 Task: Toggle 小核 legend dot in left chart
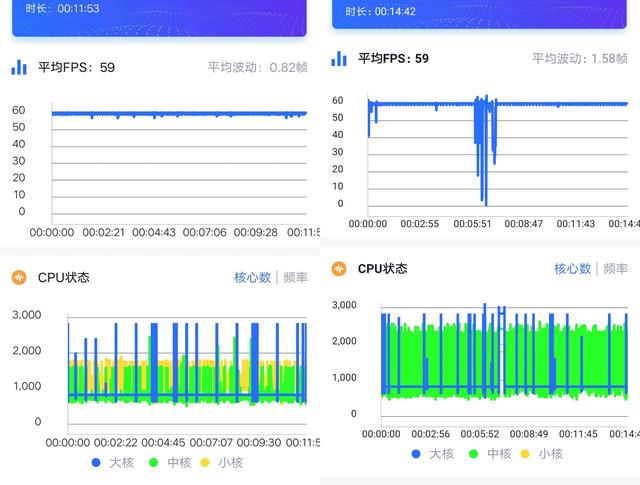pyautogui.click(x=205, y=463)
